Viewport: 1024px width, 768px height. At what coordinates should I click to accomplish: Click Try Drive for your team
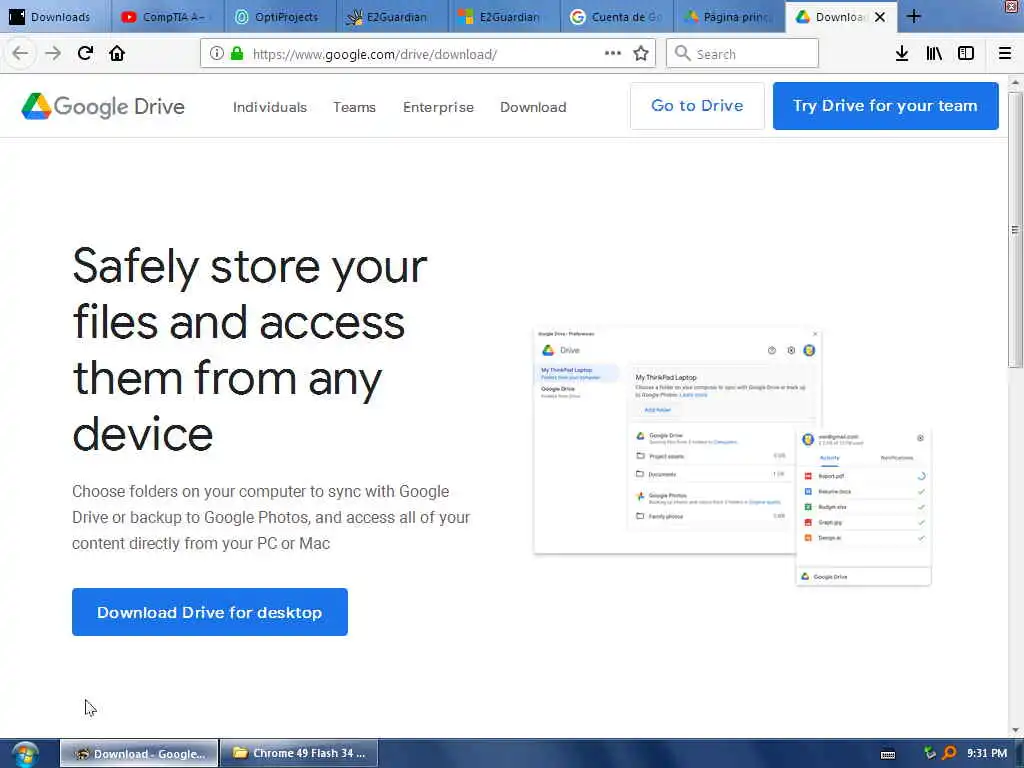pyautogui.click(x=885, y=106)
